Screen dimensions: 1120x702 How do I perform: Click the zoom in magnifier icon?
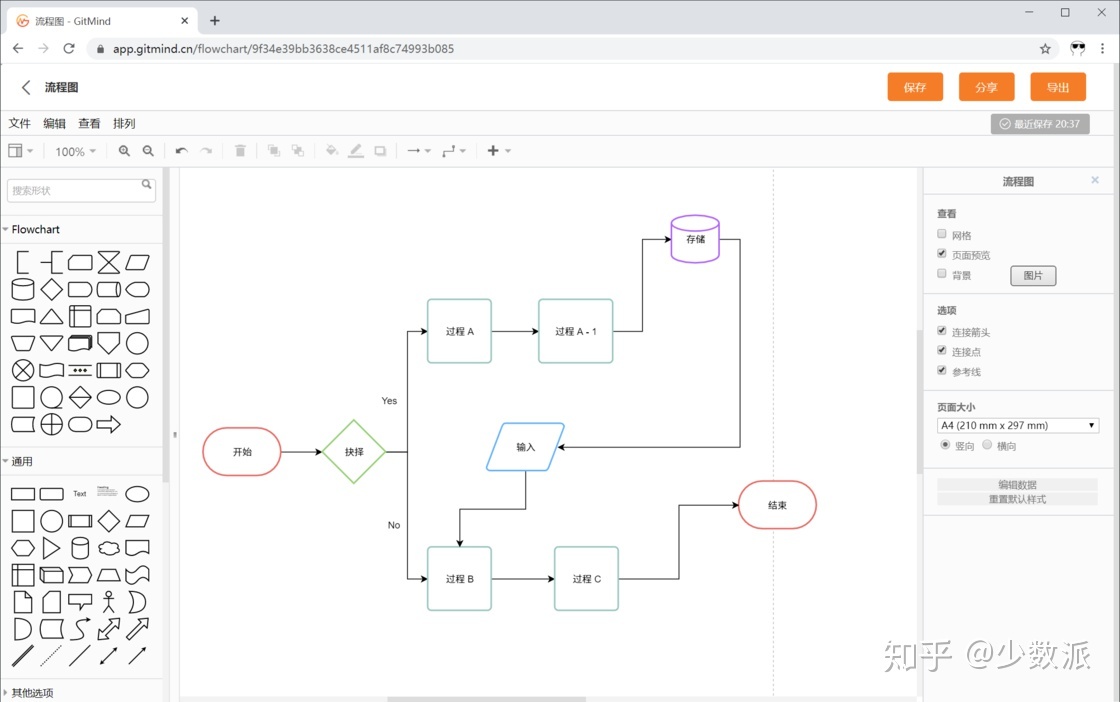point(124,151)
